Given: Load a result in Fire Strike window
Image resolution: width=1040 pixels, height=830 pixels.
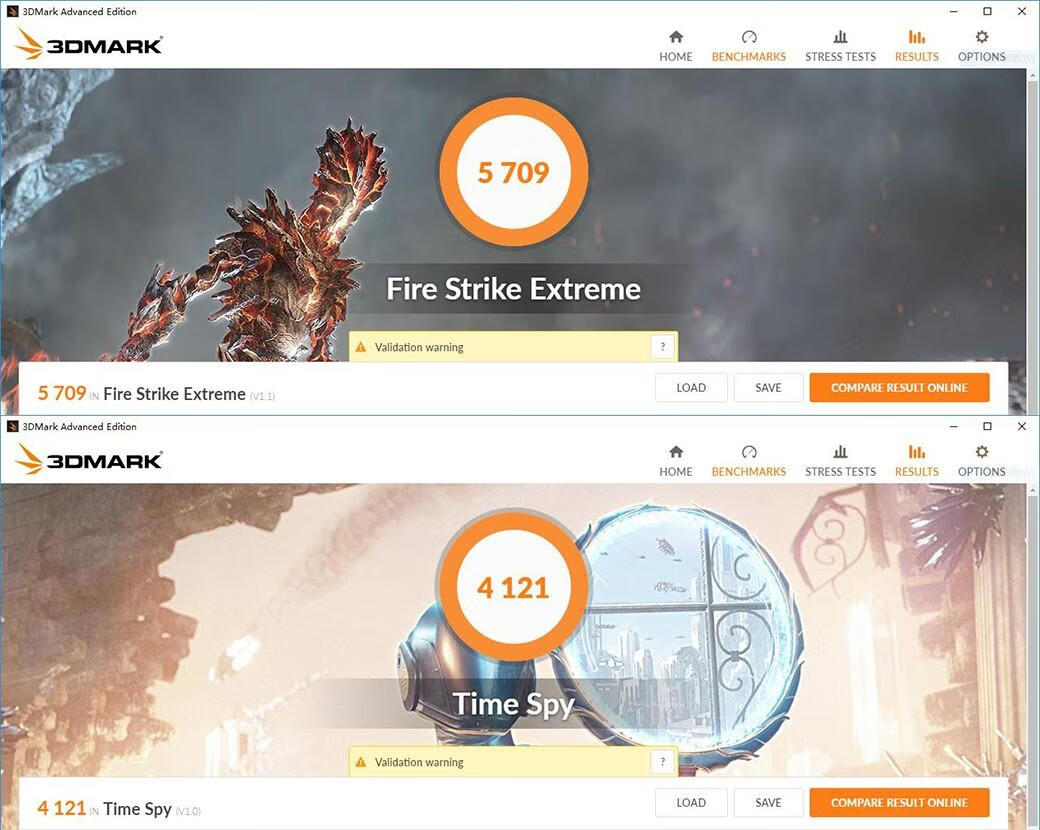Looking at the screenshot, I should click(x=690, y=387).
